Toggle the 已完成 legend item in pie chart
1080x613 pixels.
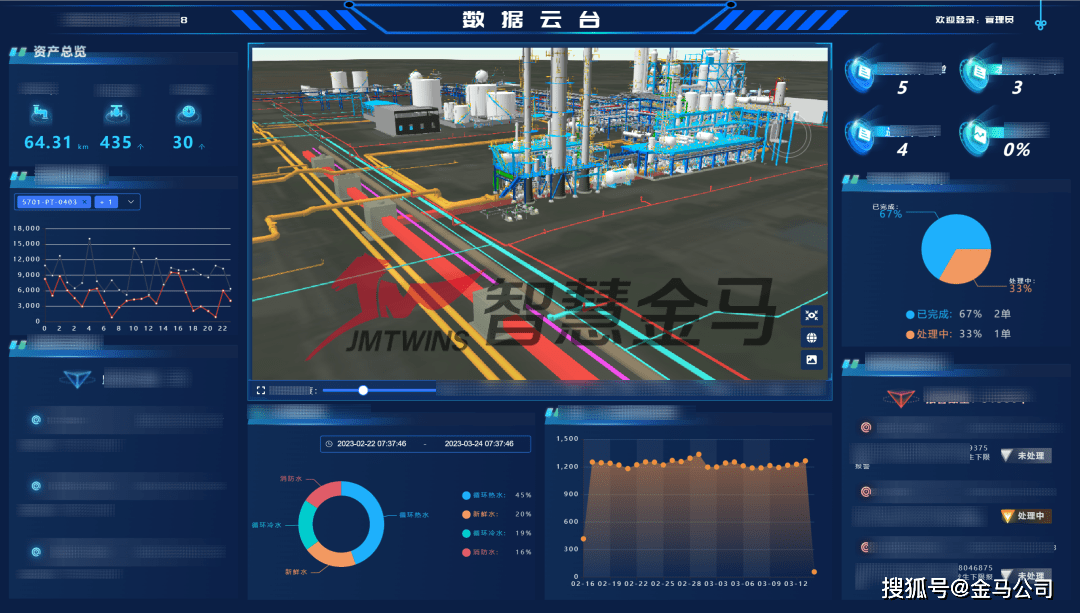935,313
